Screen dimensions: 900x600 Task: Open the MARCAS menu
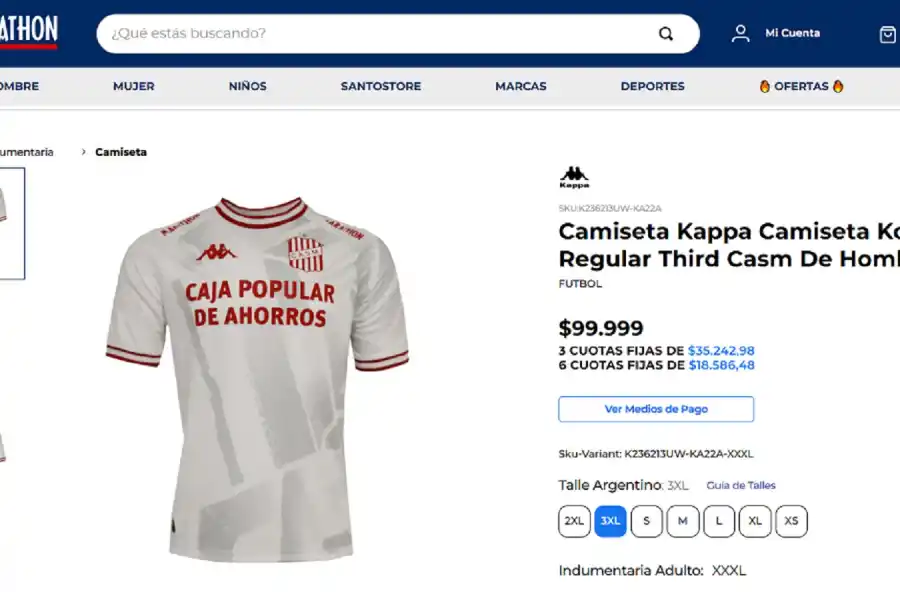(520, 86)
